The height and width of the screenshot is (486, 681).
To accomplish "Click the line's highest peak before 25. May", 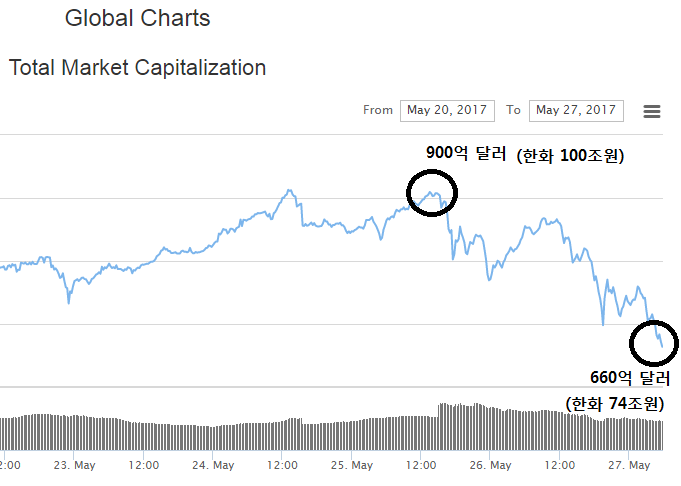I will click(289, 190).
